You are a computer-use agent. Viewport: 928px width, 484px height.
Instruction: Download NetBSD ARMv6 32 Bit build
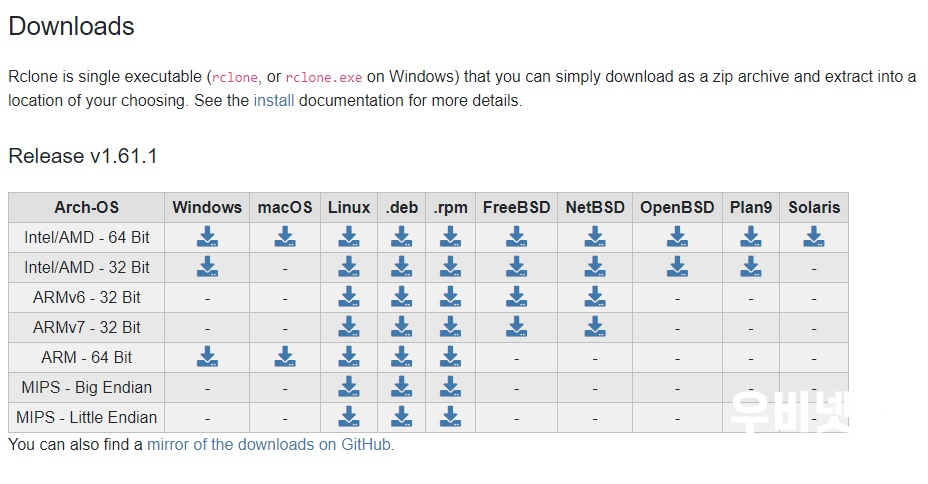[x=595, y=296]
